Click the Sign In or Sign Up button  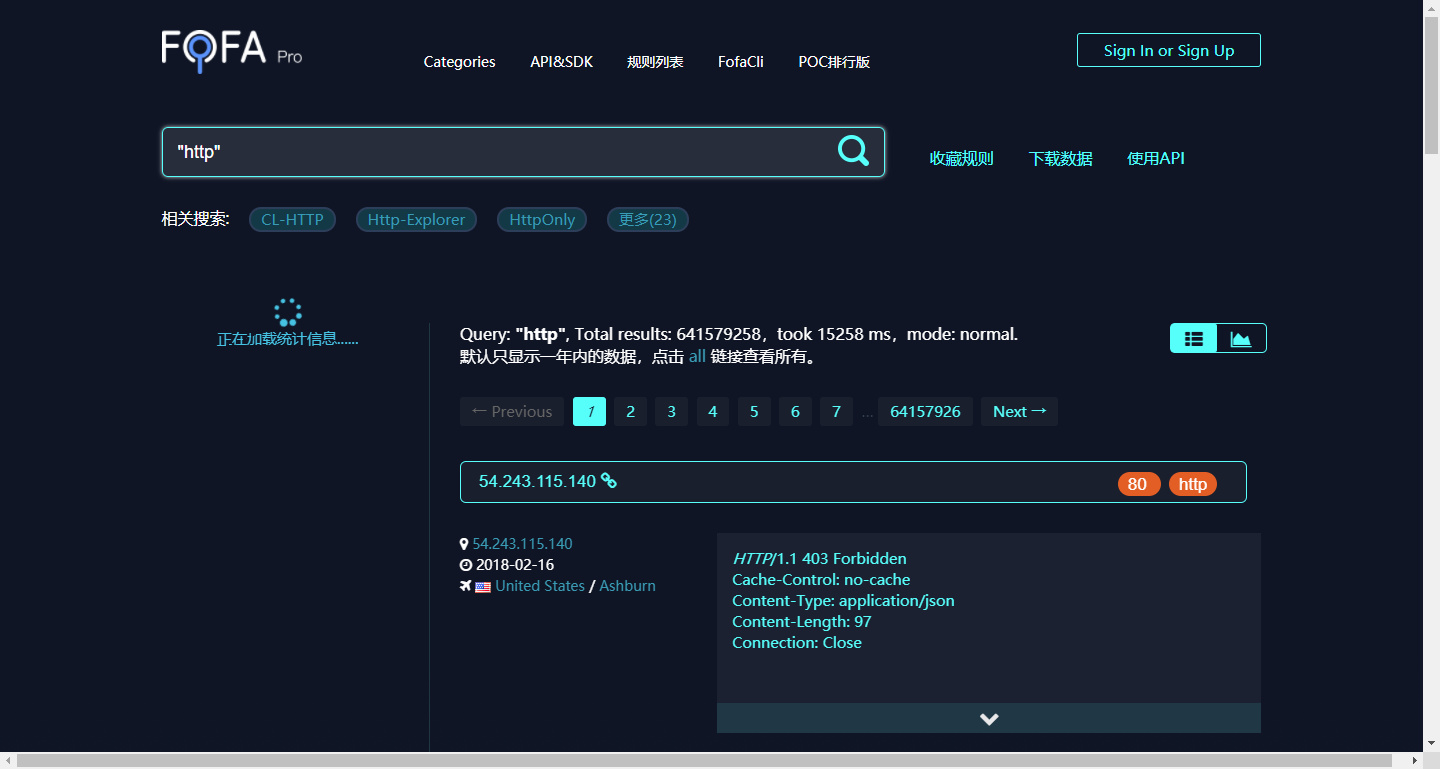point(1169,50)
